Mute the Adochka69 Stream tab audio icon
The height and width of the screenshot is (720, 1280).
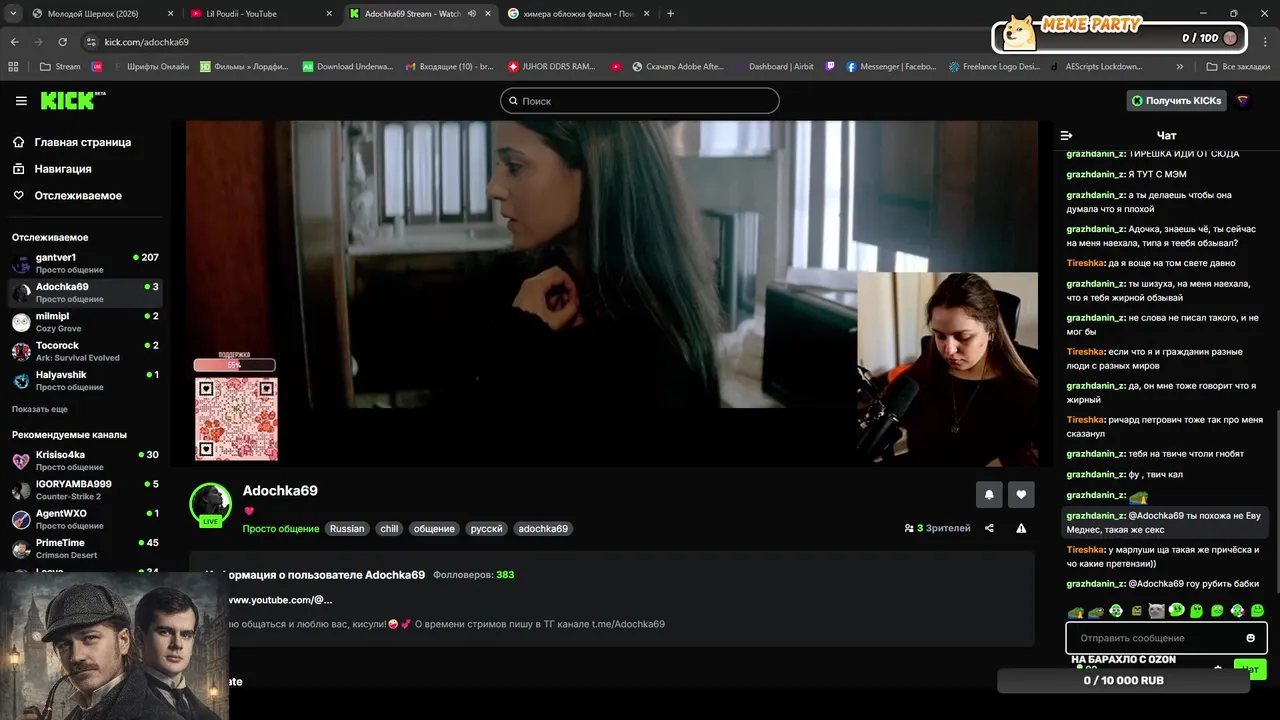472,14
